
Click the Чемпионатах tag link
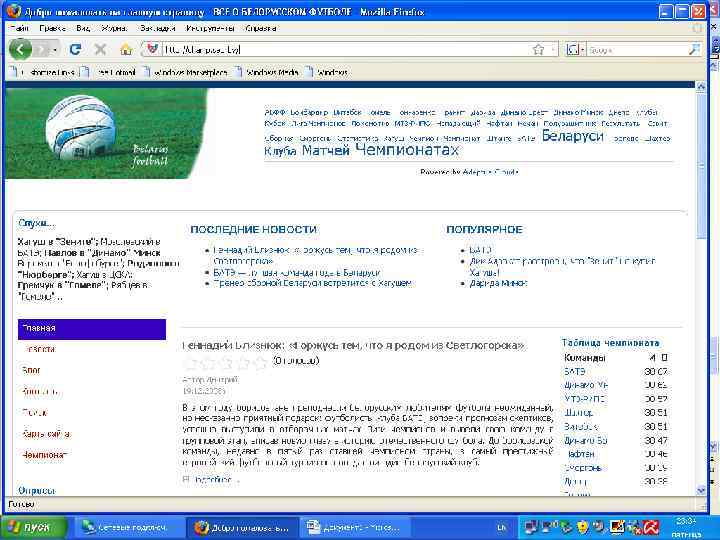407,150
